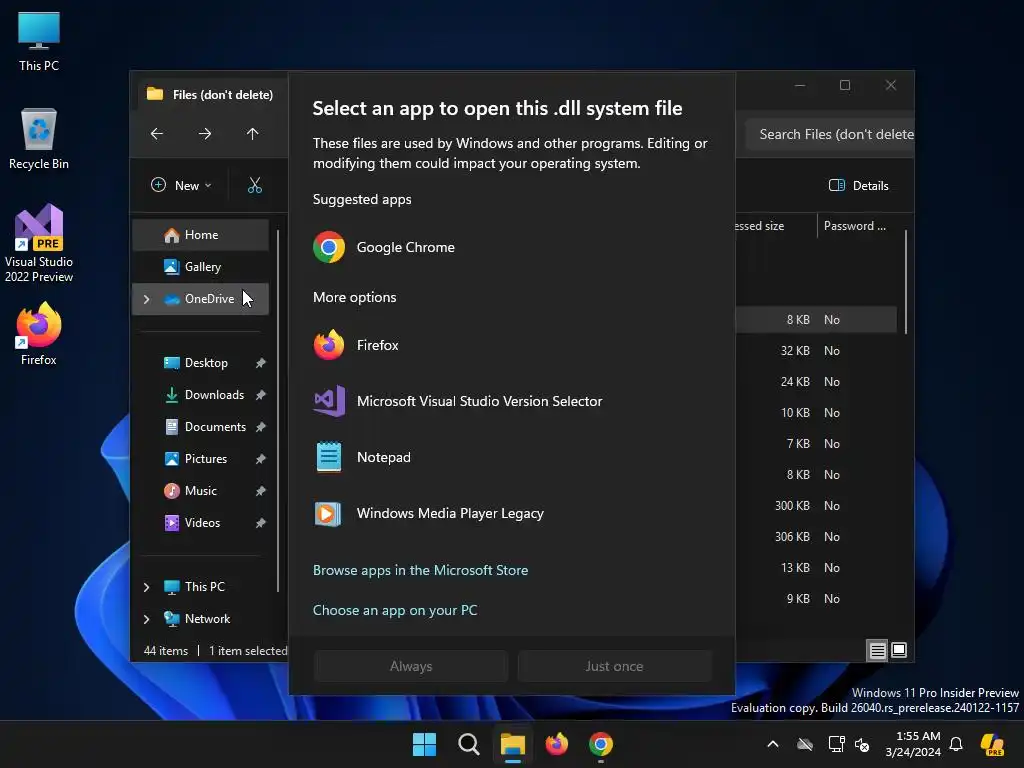
Task: Click the pin icon beside Videos
Action: [261, 523]
